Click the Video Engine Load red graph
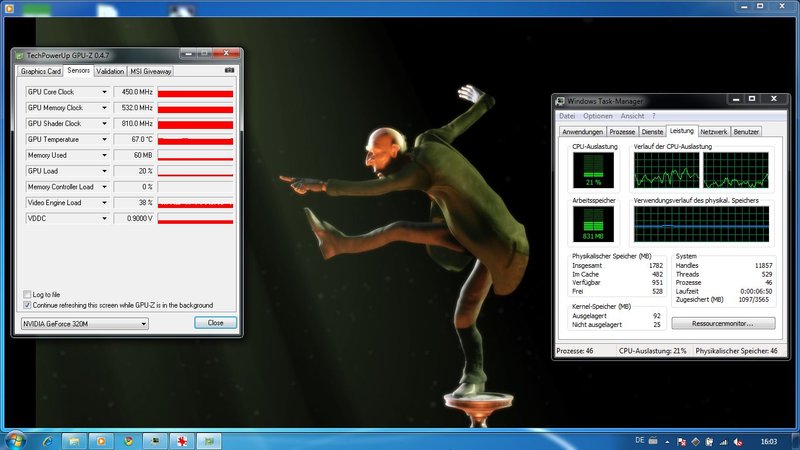 [195, 203]
